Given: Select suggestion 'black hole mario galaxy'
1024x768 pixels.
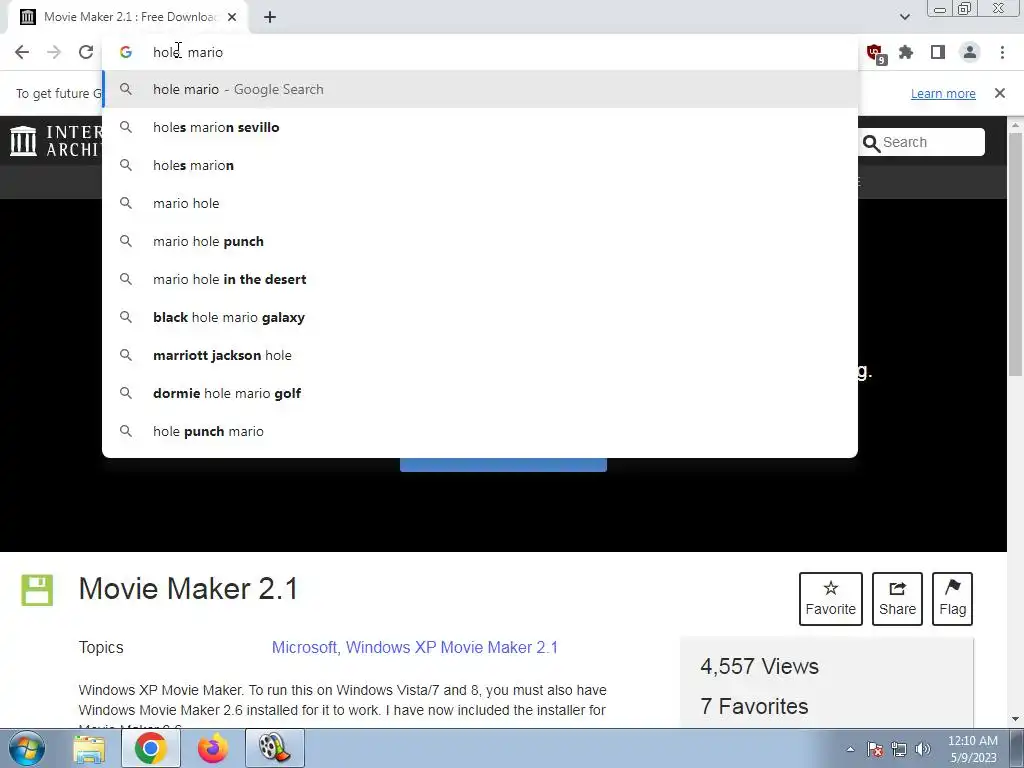Looking at the screenshot, I should point(480,317).
